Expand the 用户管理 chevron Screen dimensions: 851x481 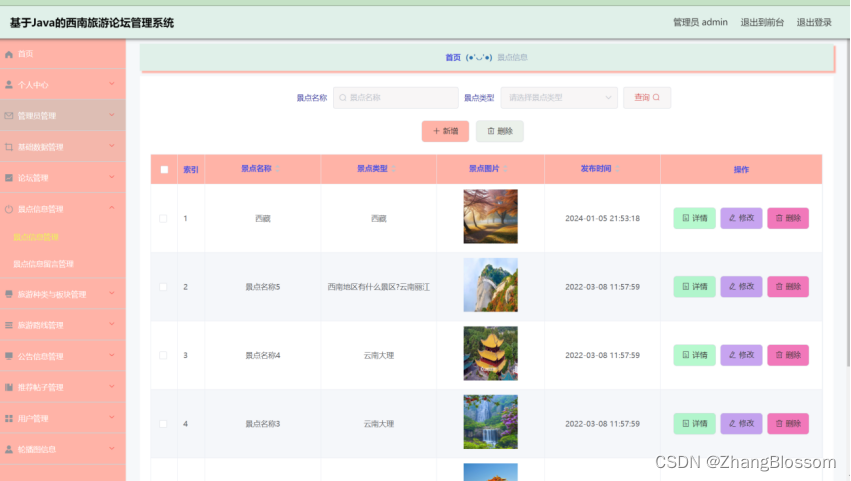112,417
